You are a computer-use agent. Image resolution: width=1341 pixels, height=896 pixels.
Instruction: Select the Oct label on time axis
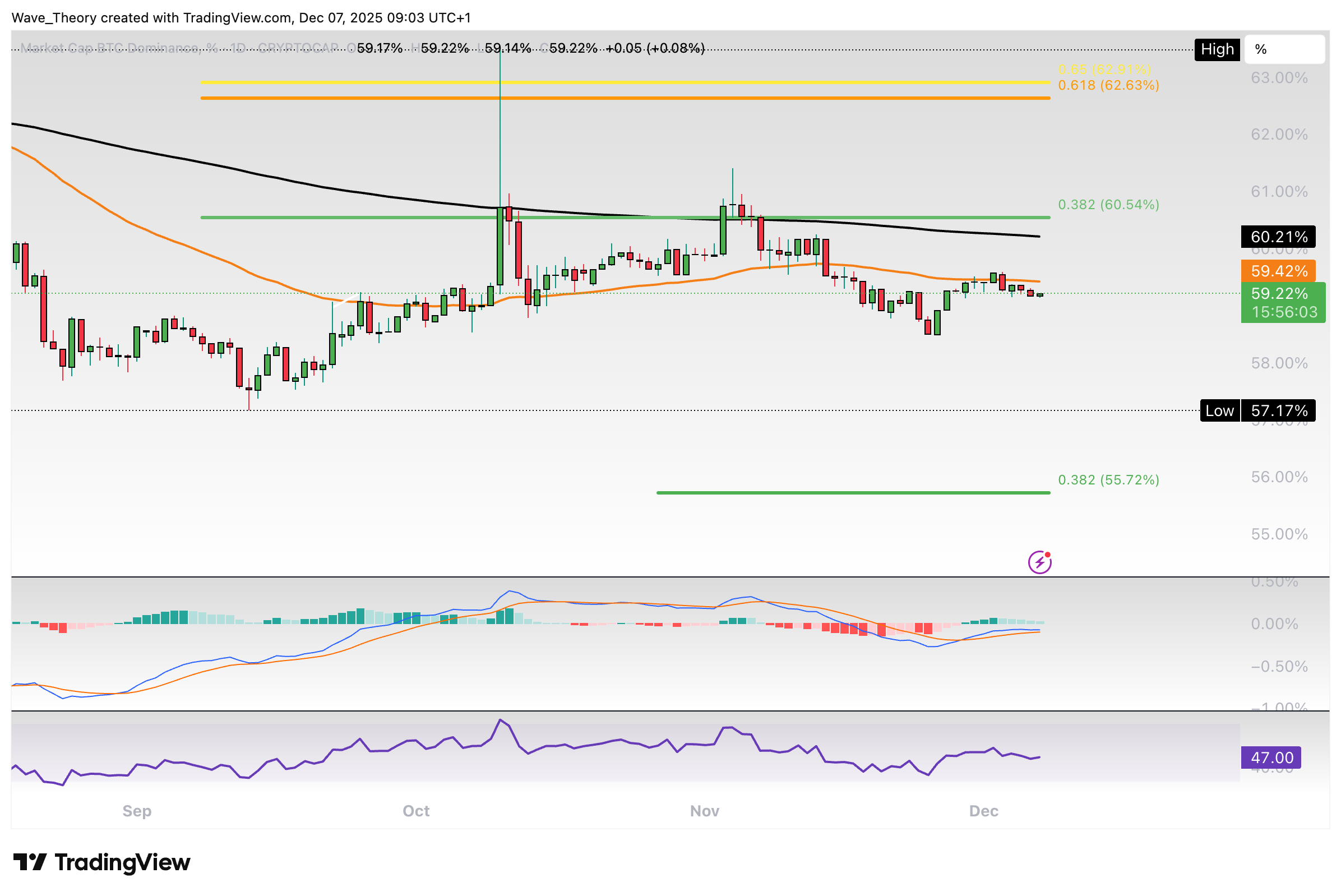tap(416, 811)
